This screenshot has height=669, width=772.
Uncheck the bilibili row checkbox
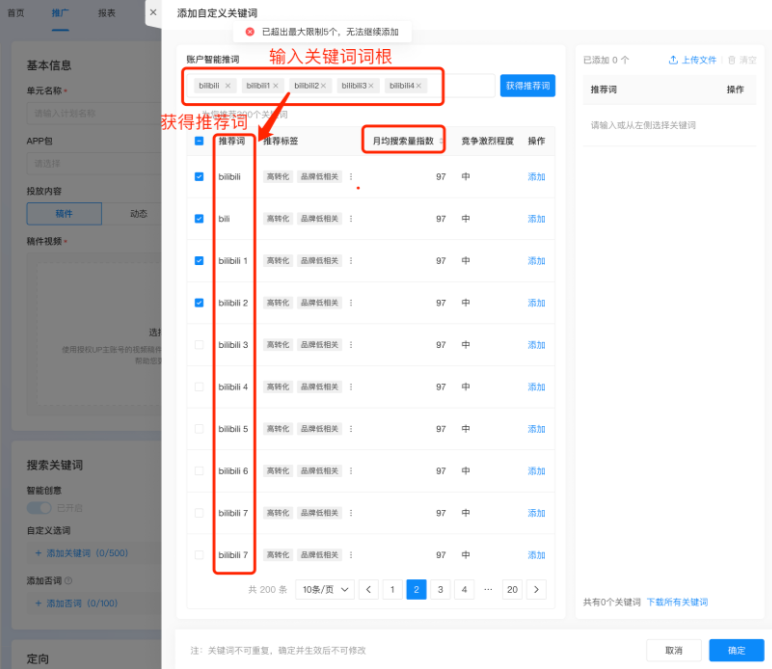coord(199,176)
